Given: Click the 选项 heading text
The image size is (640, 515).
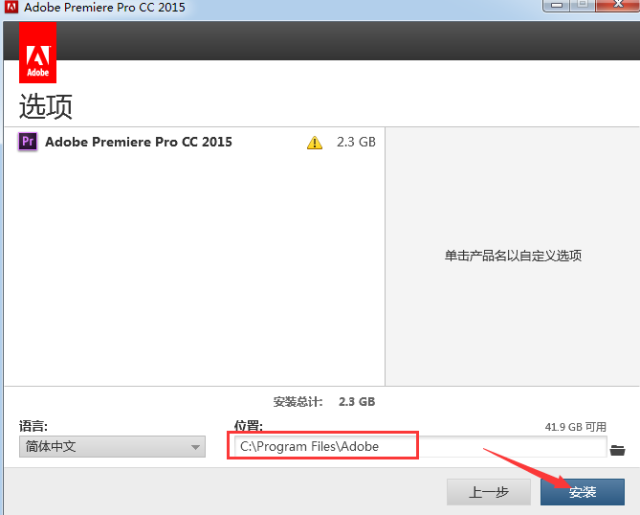Looking at the screenshot, I should point(46,106).
